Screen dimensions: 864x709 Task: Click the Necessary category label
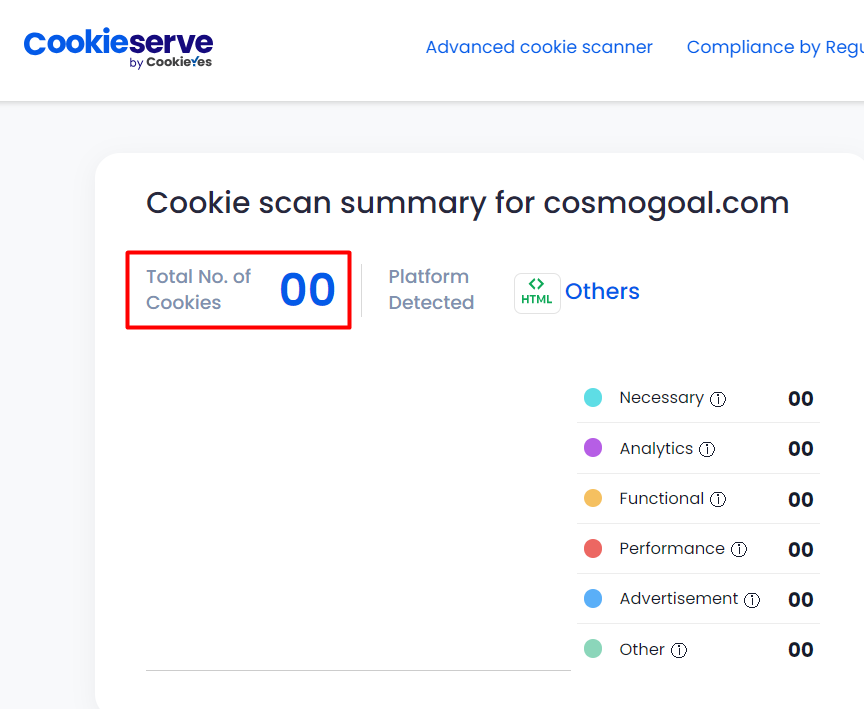click(x=661, y=398)
